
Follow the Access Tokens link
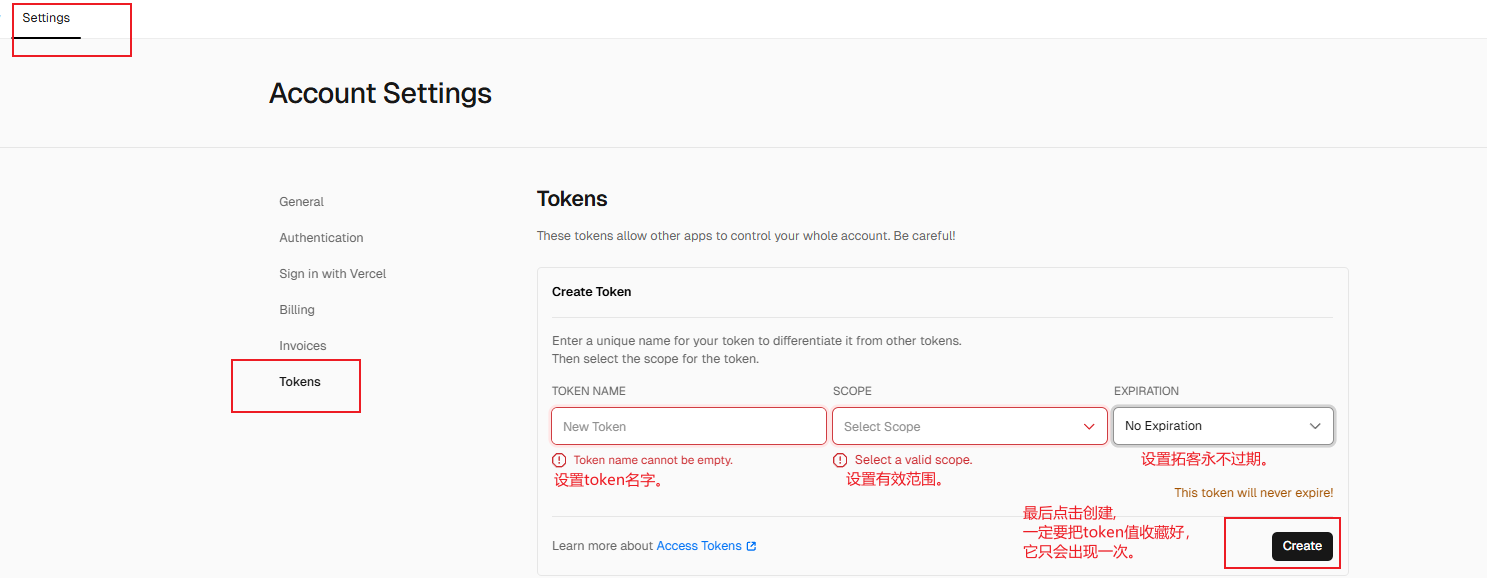coord(698,546)
